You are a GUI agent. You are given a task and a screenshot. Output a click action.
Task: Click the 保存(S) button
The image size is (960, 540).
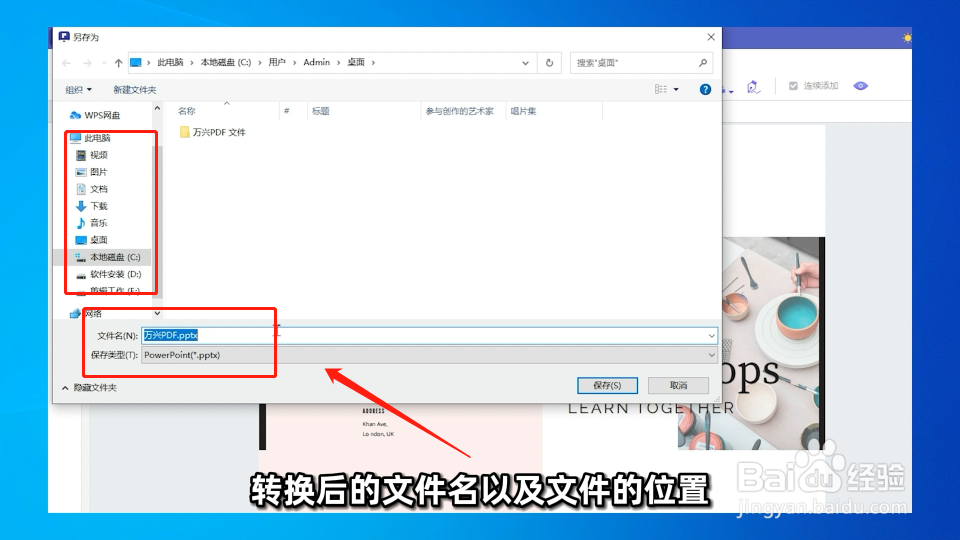[x=607, y=385]
